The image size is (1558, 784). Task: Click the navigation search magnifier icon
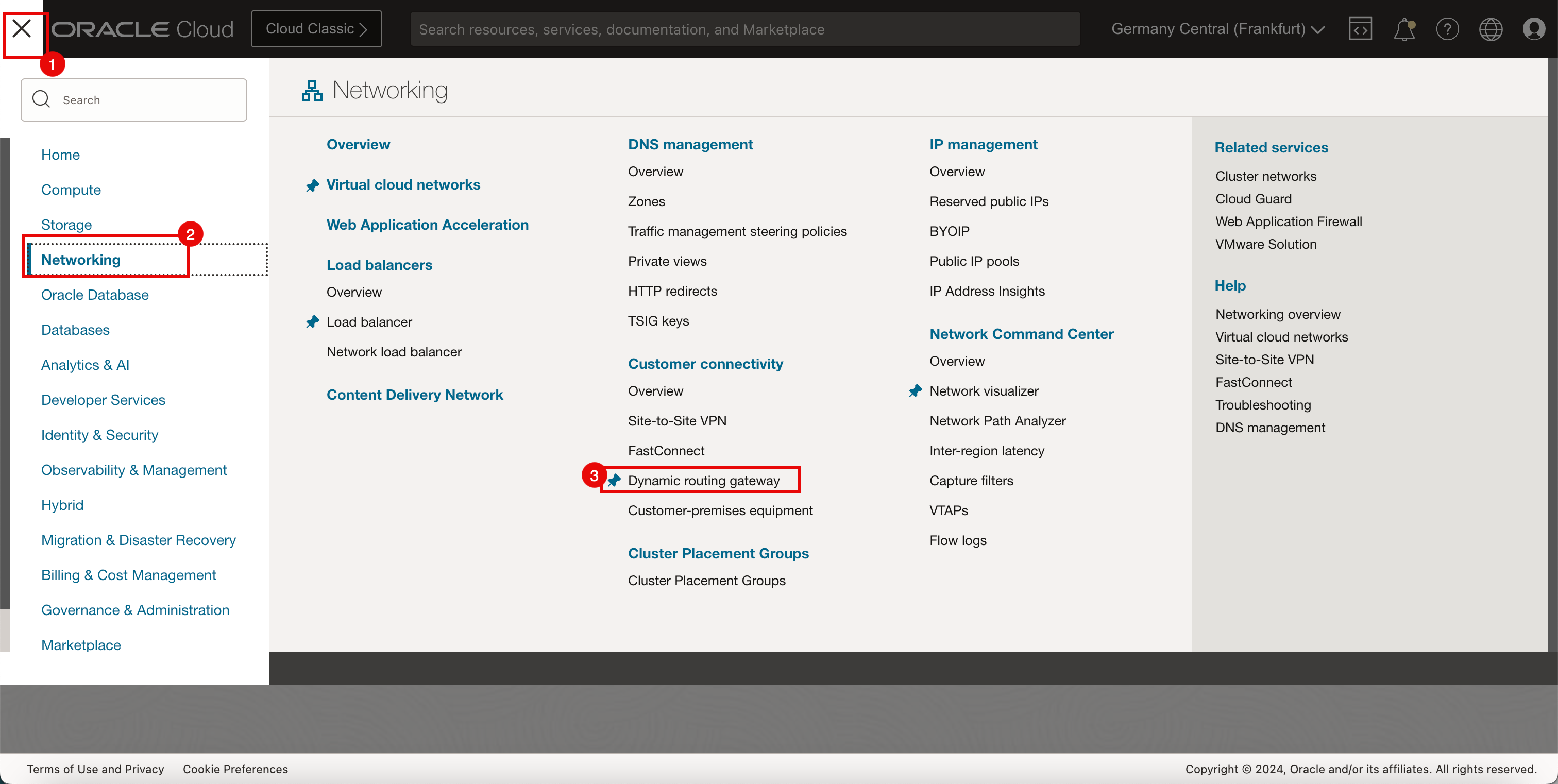(41, 99)
